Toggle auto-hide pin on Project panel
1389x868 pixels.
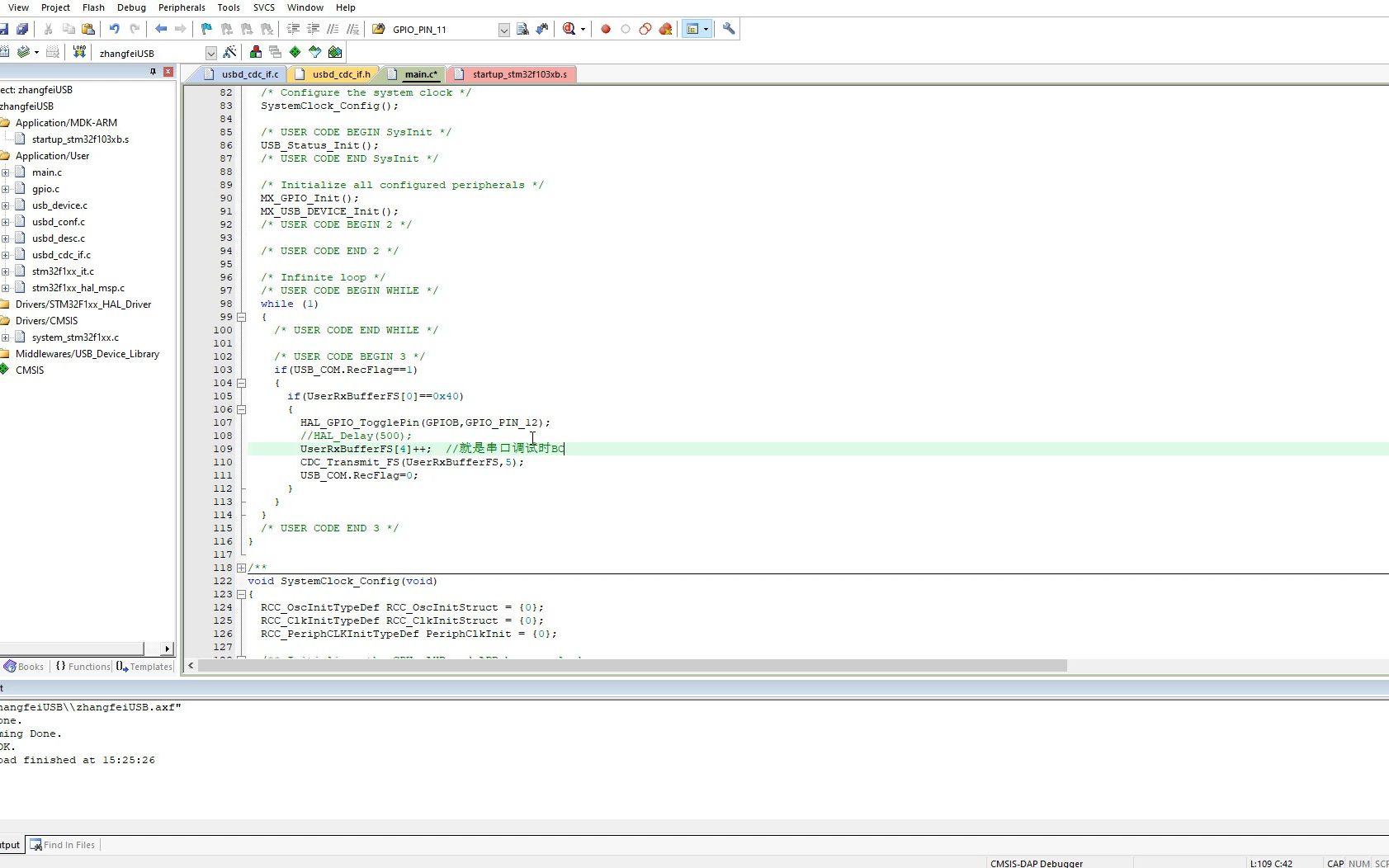(153, 72)
